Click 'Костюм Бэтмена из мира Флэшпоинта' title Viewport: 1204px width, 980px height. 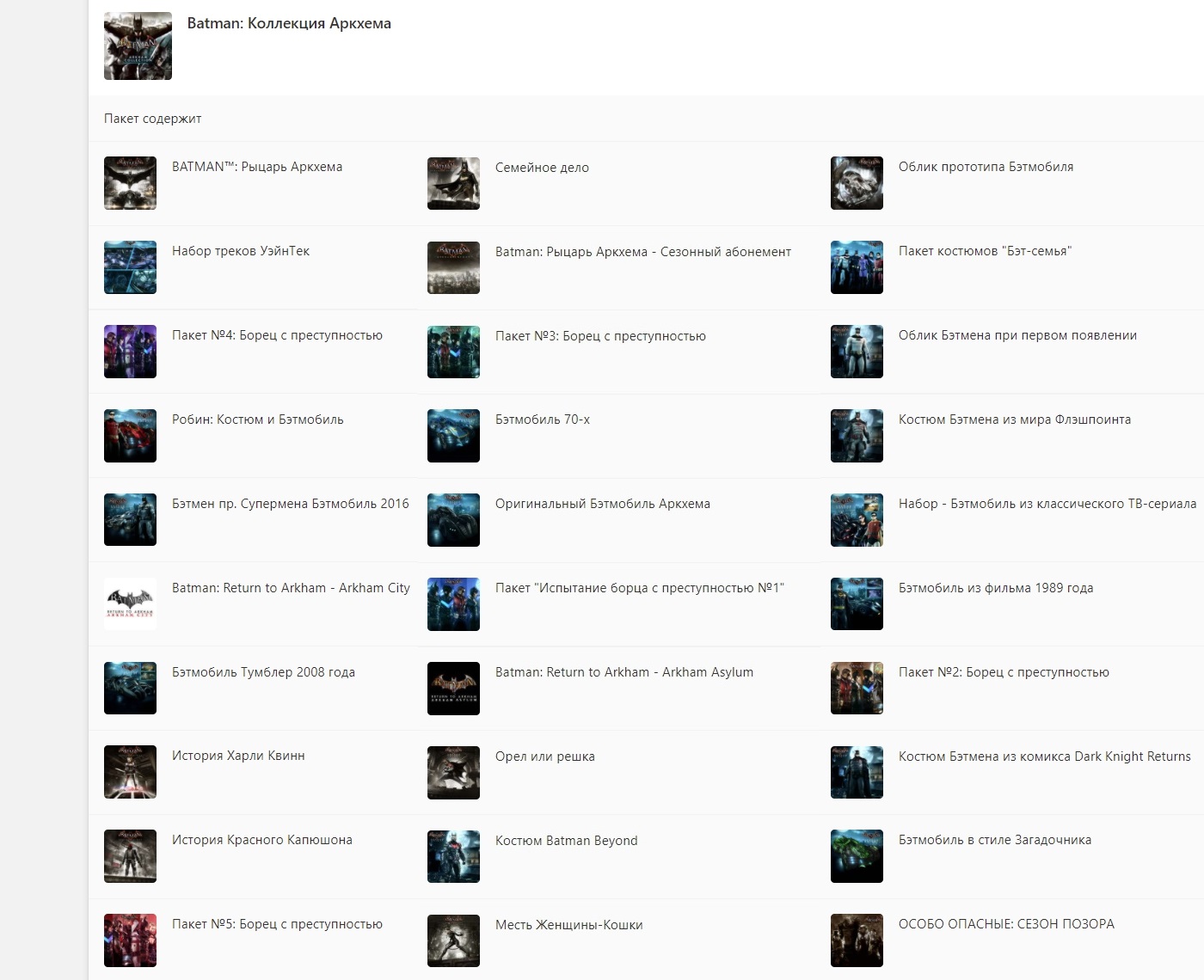(1015, 420)
